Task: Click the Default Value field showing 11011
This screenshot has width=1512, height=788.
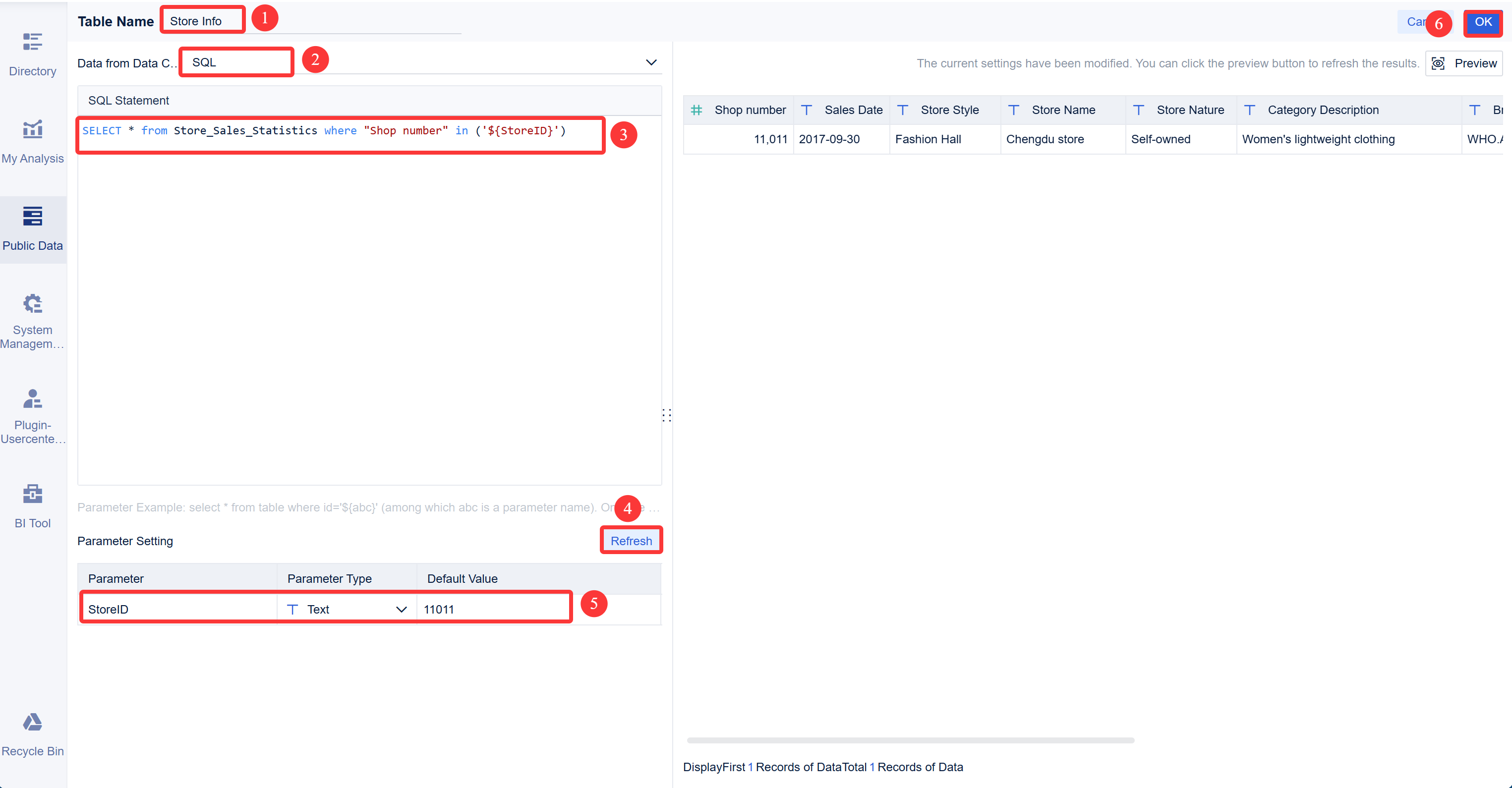Action: 493,609
